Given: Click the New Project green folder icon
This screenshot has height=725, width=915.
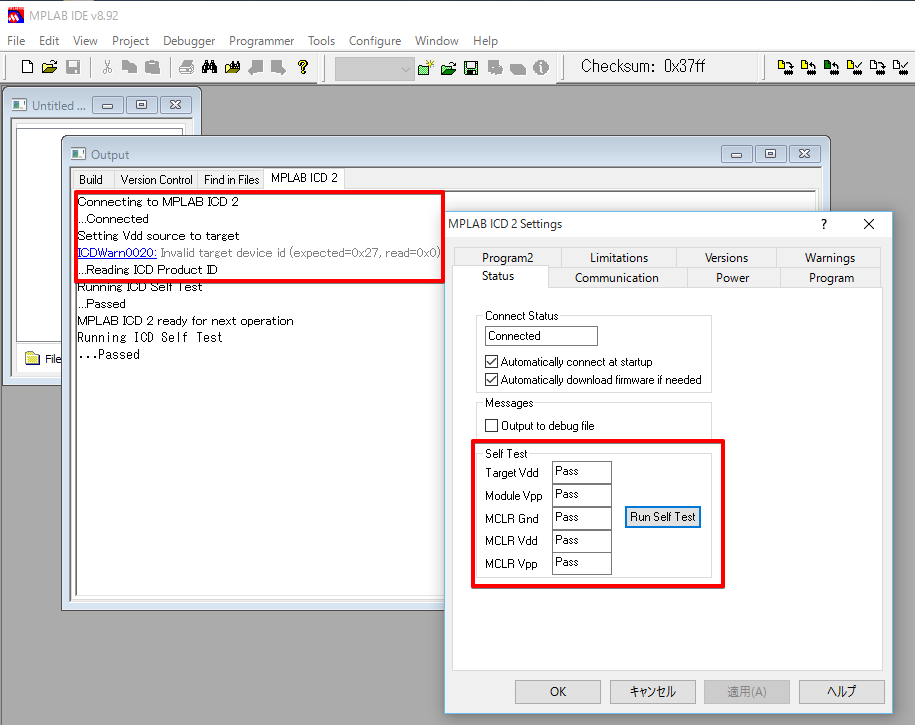Looking at the screenshot, I should [x=426, y=68].
